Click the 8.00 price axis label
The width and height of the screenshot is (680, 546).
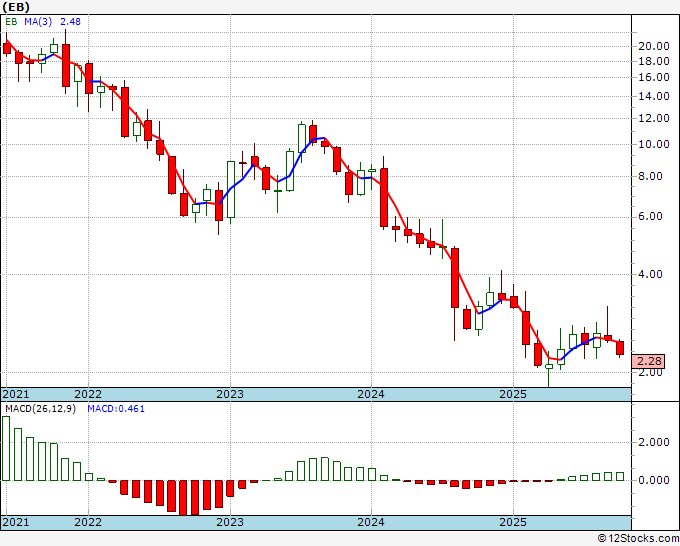point(651,177)
